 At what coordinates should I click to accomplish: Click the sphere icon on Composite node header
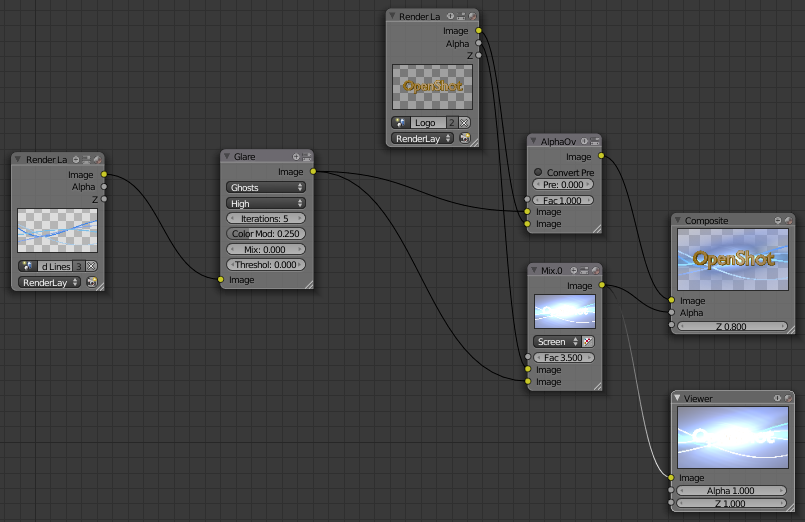pyautogui.click(x=789, y=220)
